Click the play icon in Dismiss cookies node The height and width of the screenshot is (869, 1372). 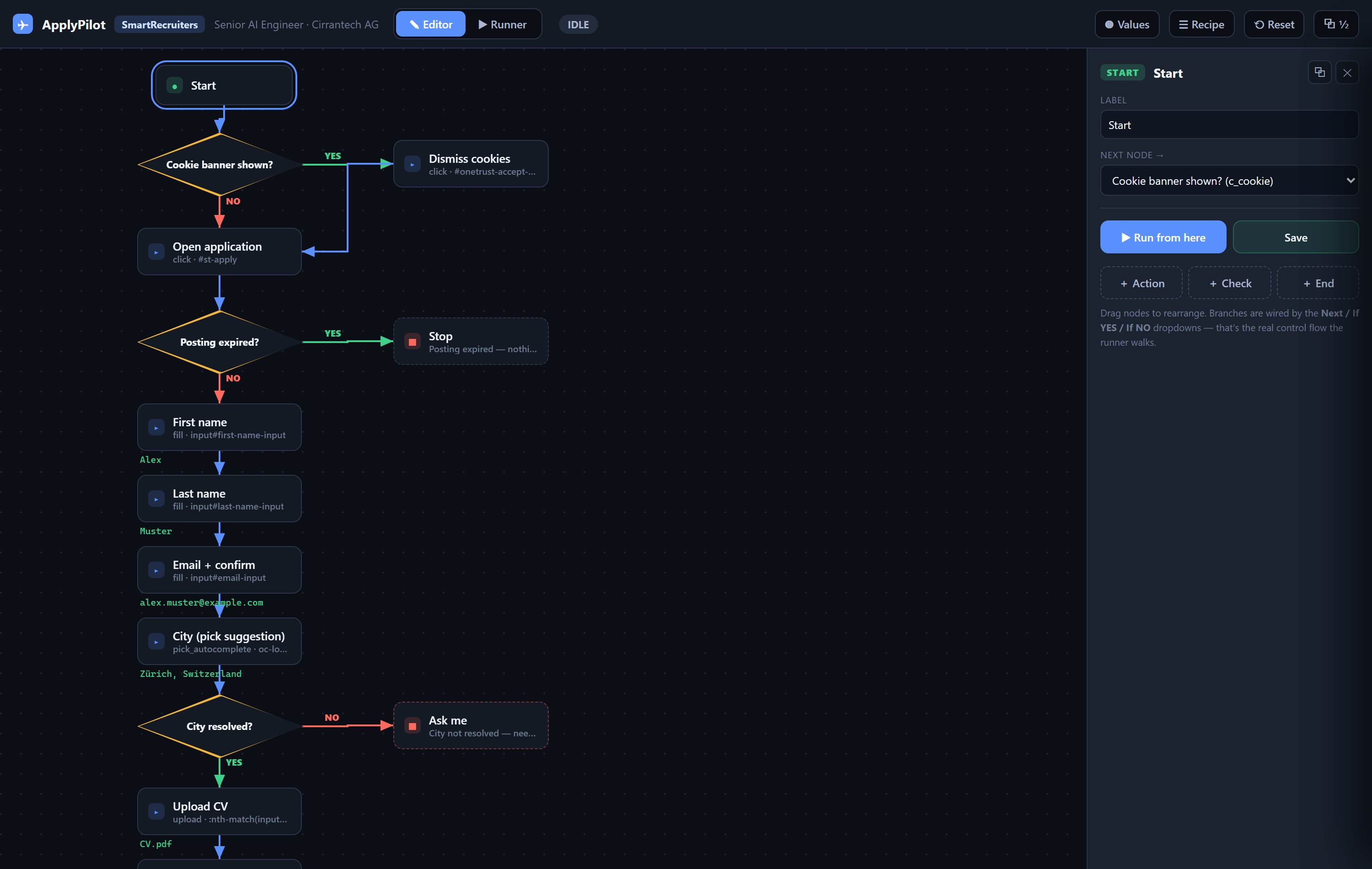413,165
